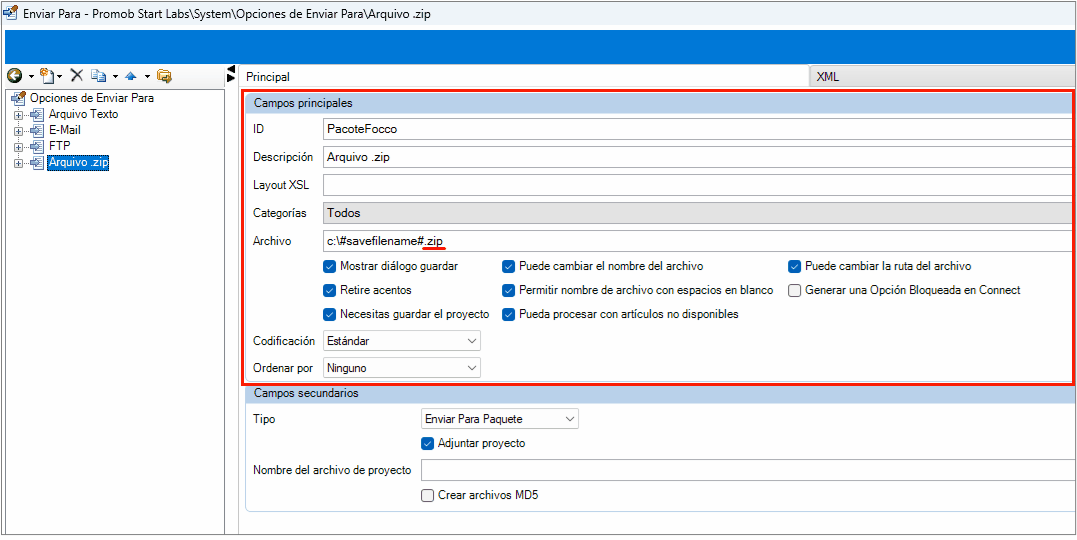
Task: Toggle Retire acentos checkbox
Action: (329, 290)
